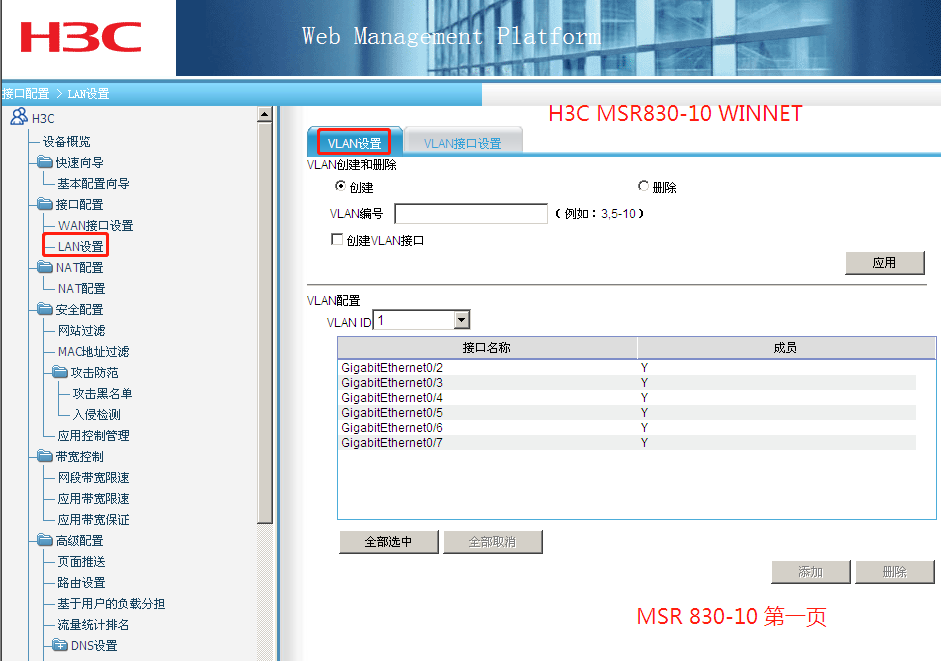Enable the 创建VLAN接口 checkbox
This screenshot has height=661, width=941.
coord(337,240)
